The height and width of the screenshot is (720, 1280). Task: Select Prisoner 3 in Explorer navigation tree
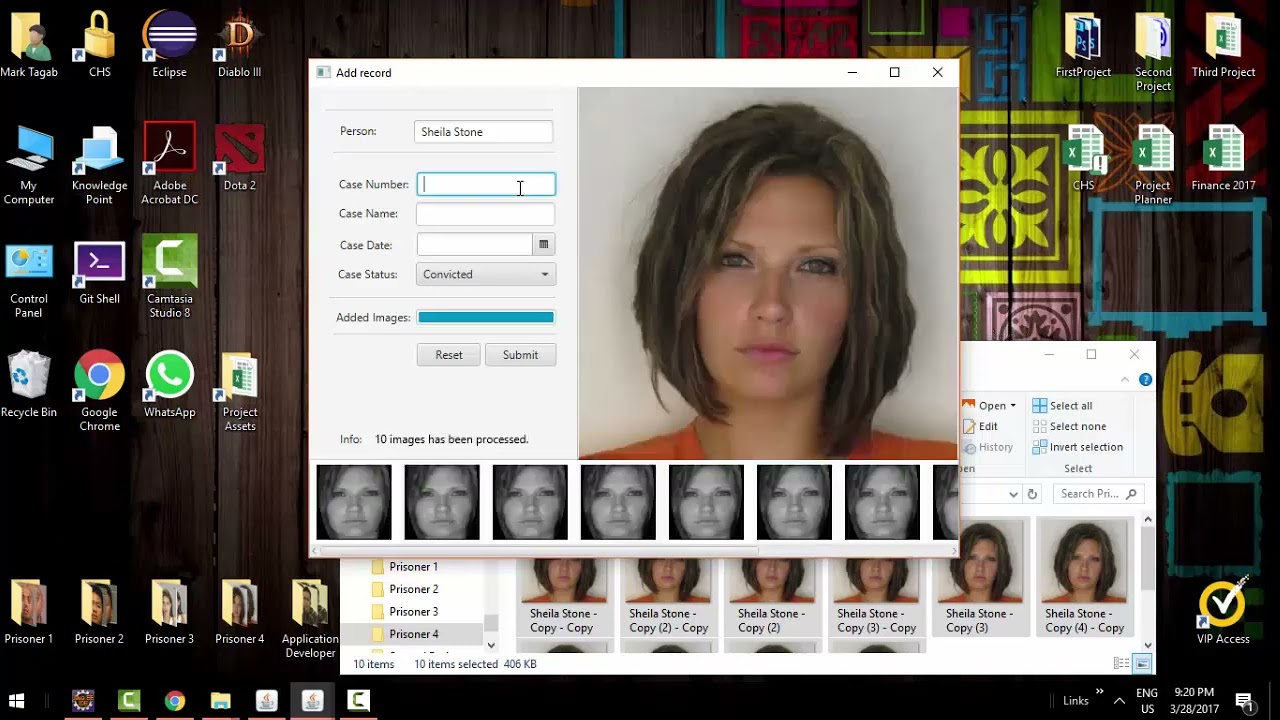[413, 612]
